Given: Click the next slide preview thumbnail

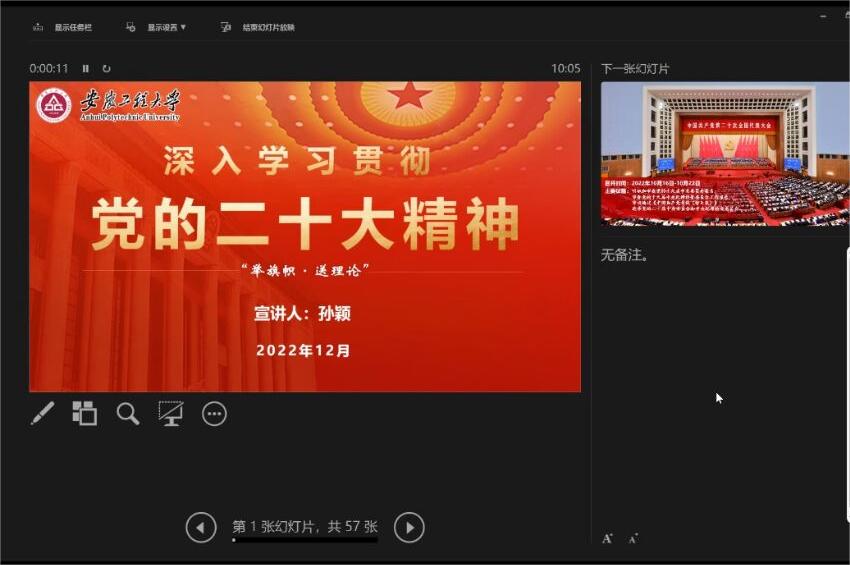Looking at the screenshot, I should (724, 153).
